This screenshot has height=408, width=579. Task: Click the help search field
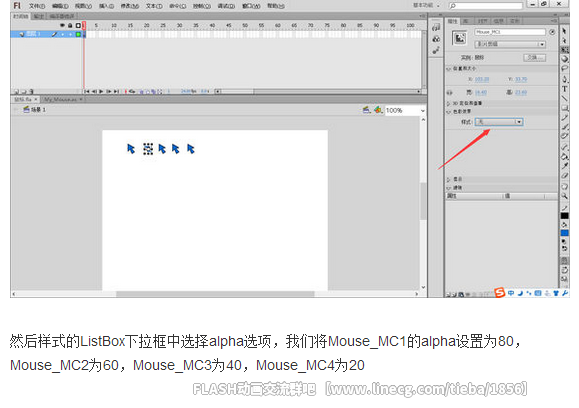pos(486,5)
